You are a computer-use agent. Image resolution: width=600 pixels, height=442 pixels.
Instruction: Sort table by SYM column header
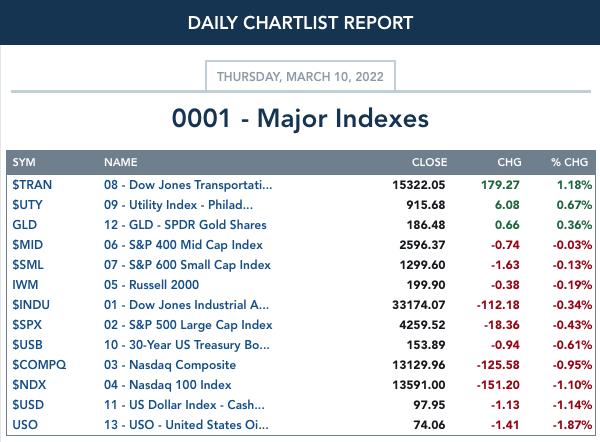pyautogui.click(x=24, y=162)
